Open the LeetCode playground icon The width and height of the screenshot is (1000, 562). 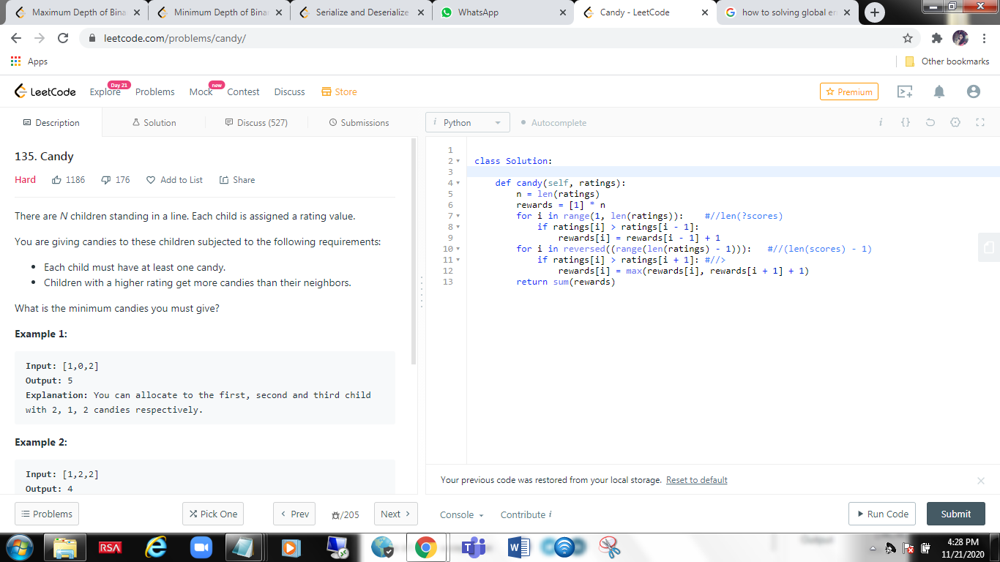click(905, 92)
